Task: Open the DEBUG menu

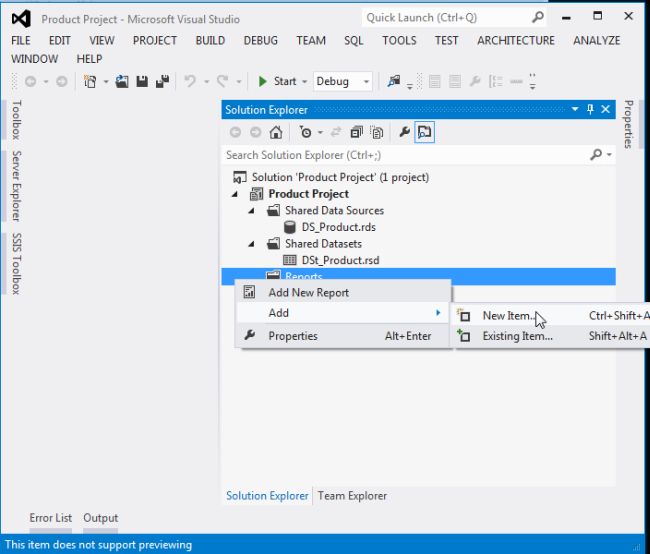Action: click(260, 40)
